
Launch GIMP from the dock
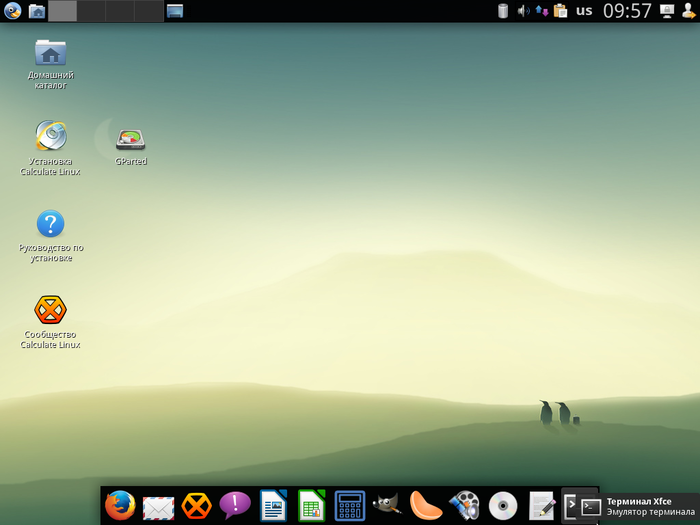[x=388, y=504]
